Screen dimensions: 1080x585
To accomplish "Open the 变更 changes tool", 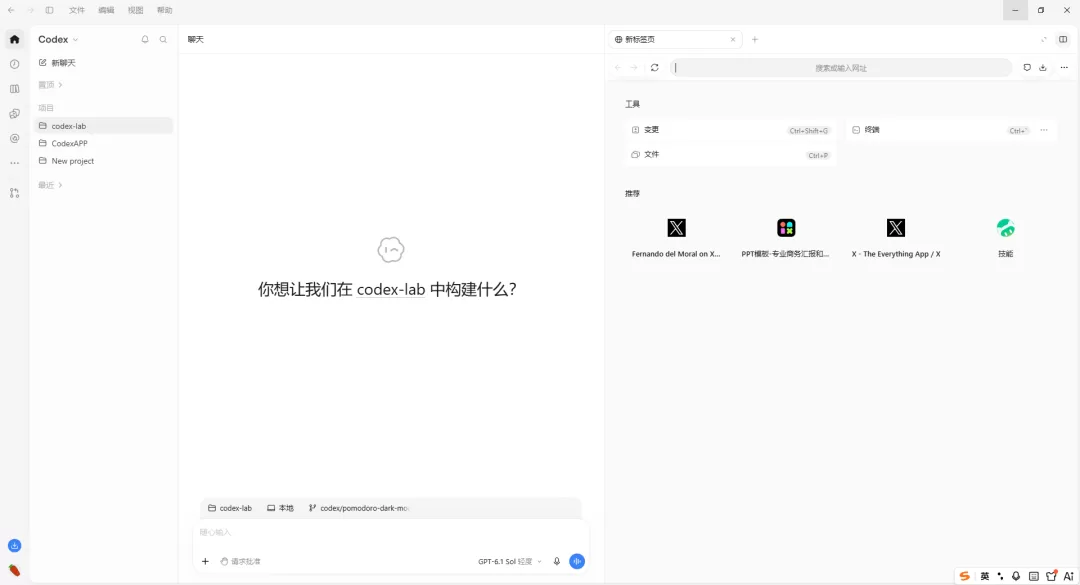I will click(730, 130).
